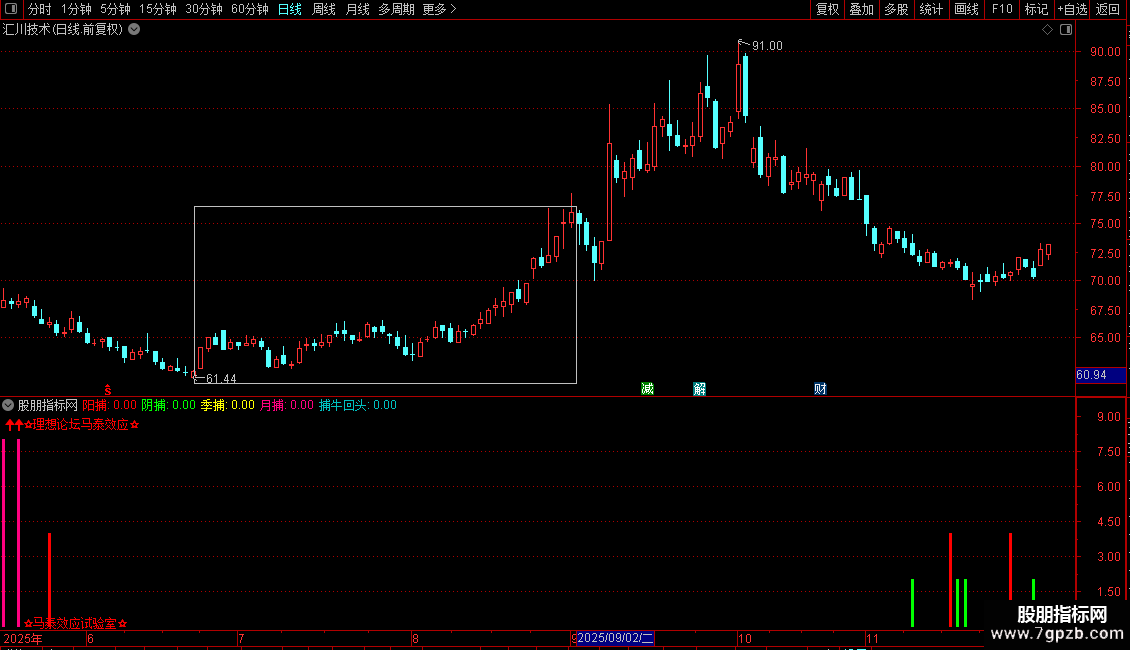Viewport: 1130px width, 650px height.
Task: Activate the 画线 drawing tool
Action: [x=966, y=9]
